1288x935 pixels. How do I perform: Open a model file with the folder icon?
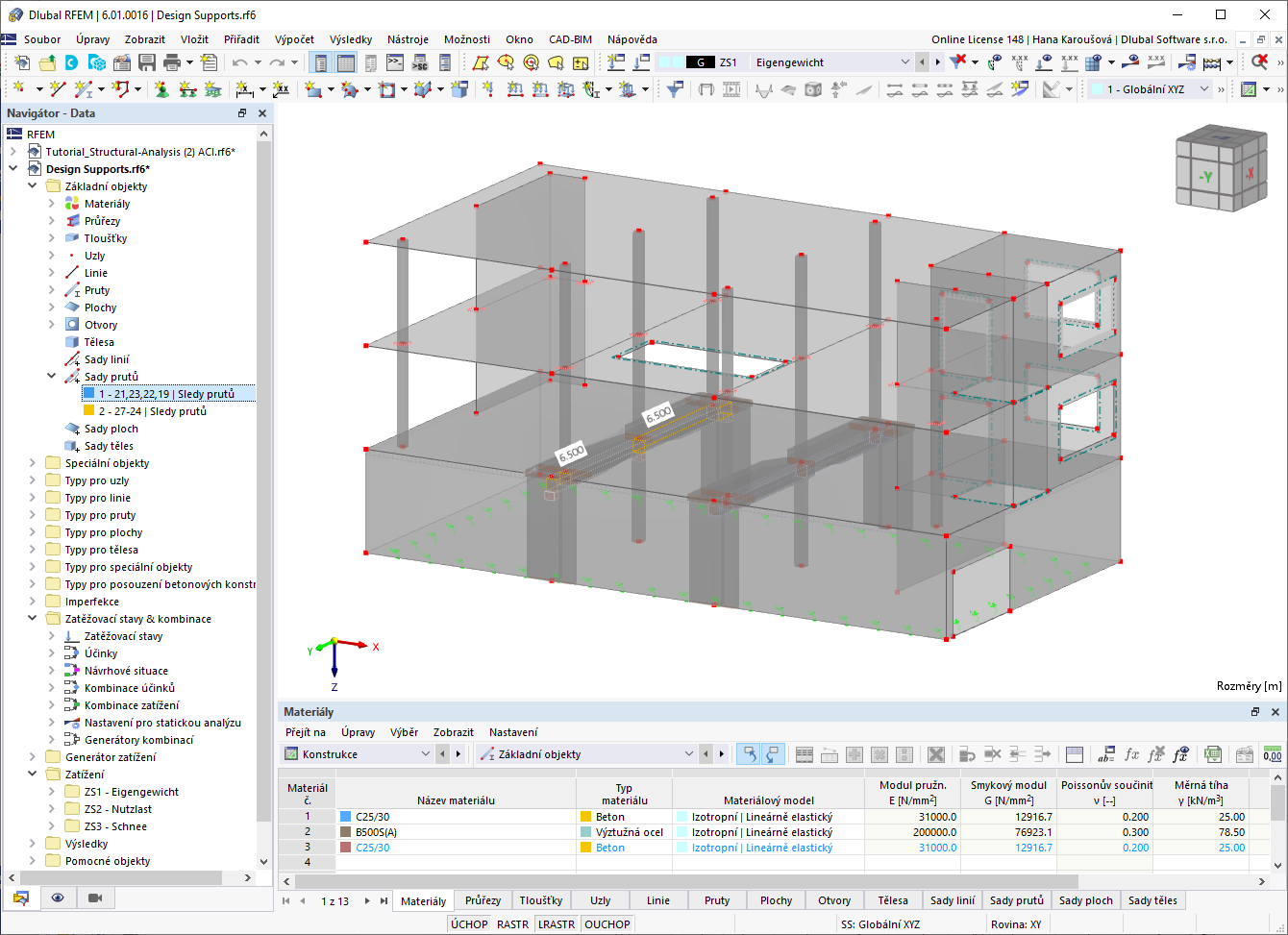click(47, 62)
